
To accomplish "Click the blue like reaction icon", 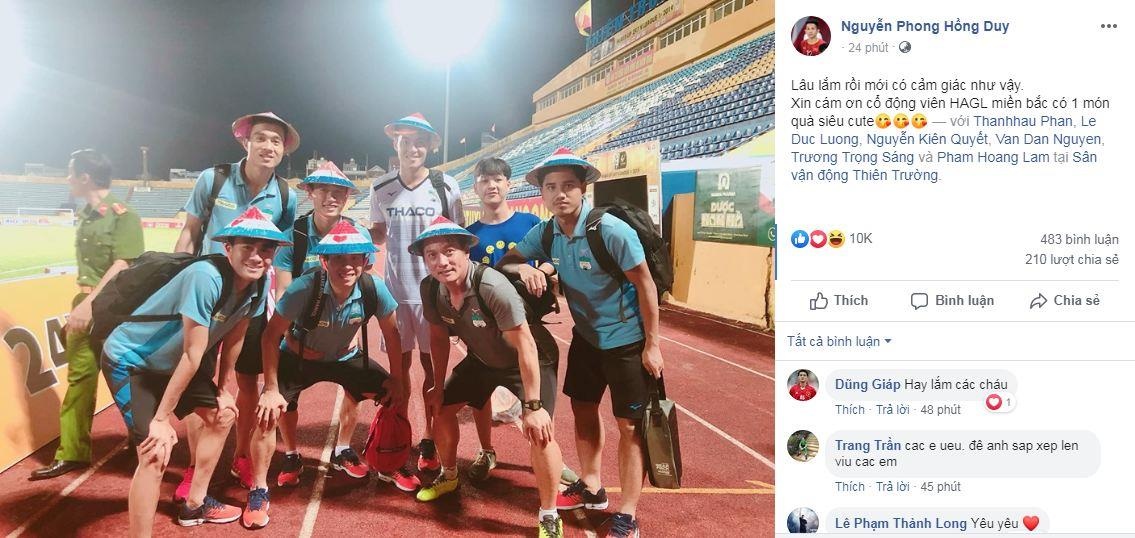I will pyautogui.click(x=800, y=239).
